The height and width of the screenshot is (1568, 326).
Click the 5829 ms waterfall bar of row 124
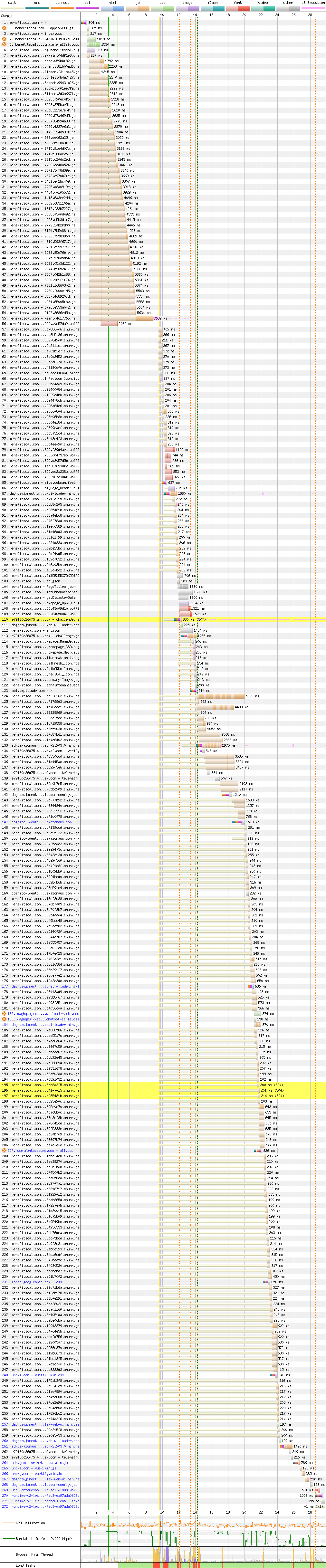click(x=221, y=696)
